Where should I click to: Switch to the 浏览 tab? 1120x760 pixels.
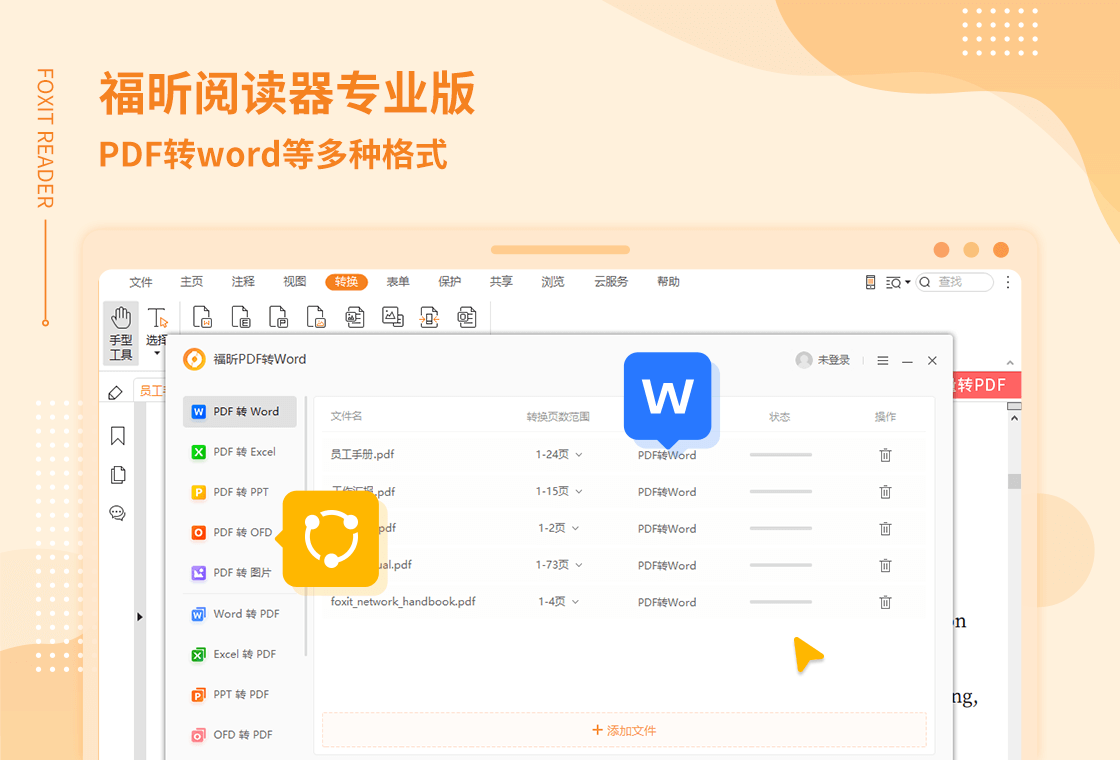click(x=552, y=282)
